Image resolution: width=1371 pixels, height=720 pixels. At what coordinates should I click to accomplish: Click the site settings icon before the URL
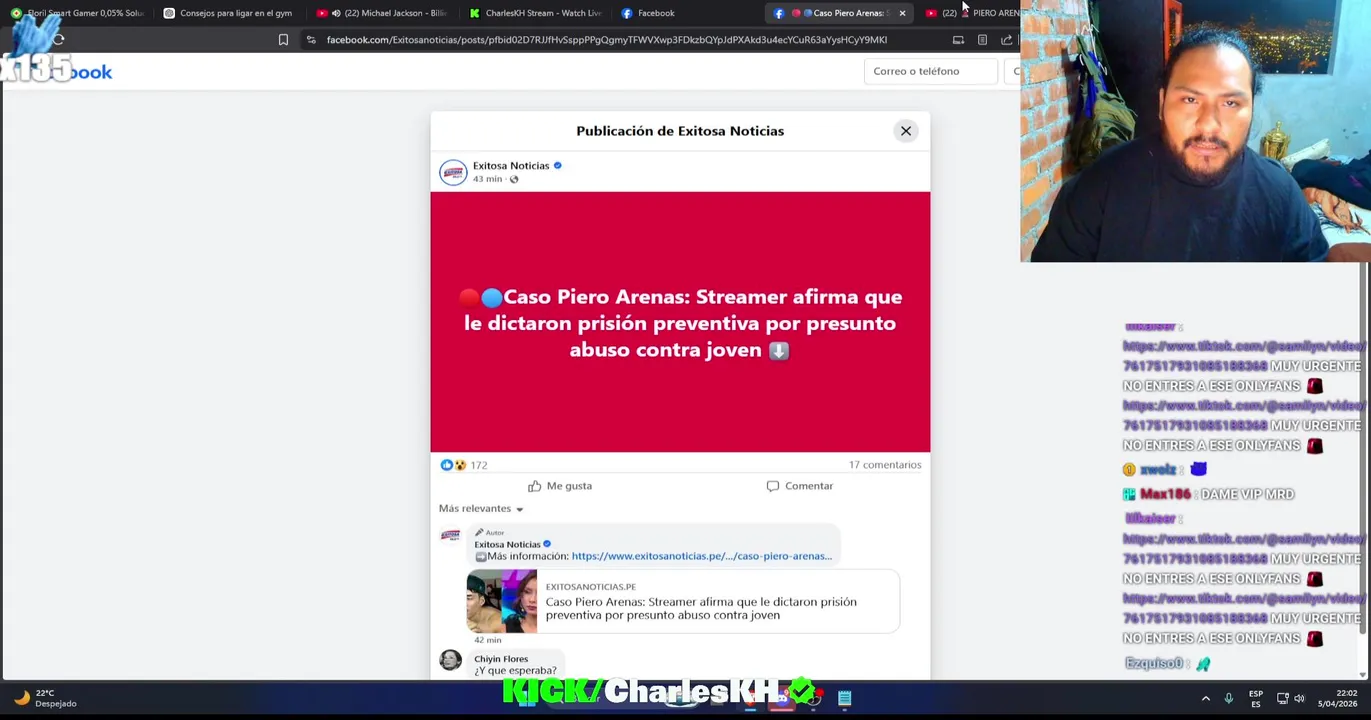pyautogui.click(x=311, y=40)
